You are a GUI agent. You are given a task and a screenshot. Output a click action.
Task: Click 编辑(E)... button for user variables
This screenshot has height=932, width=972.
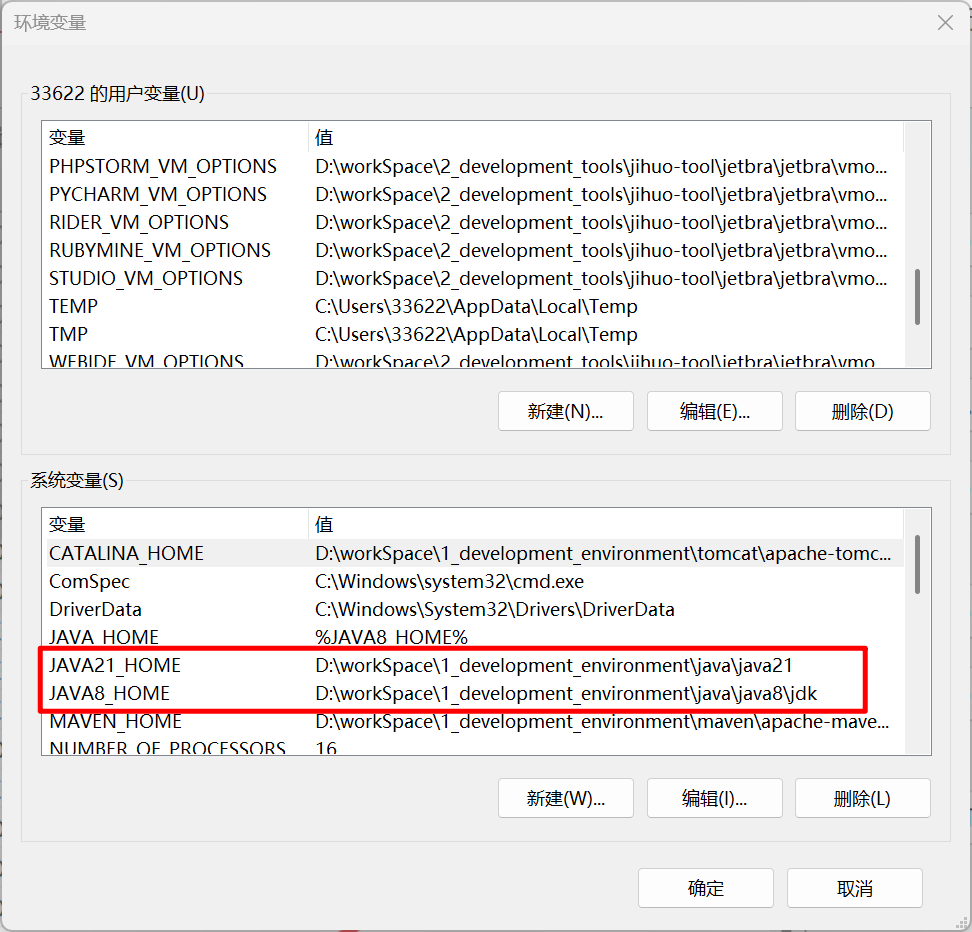click(714, 411)
